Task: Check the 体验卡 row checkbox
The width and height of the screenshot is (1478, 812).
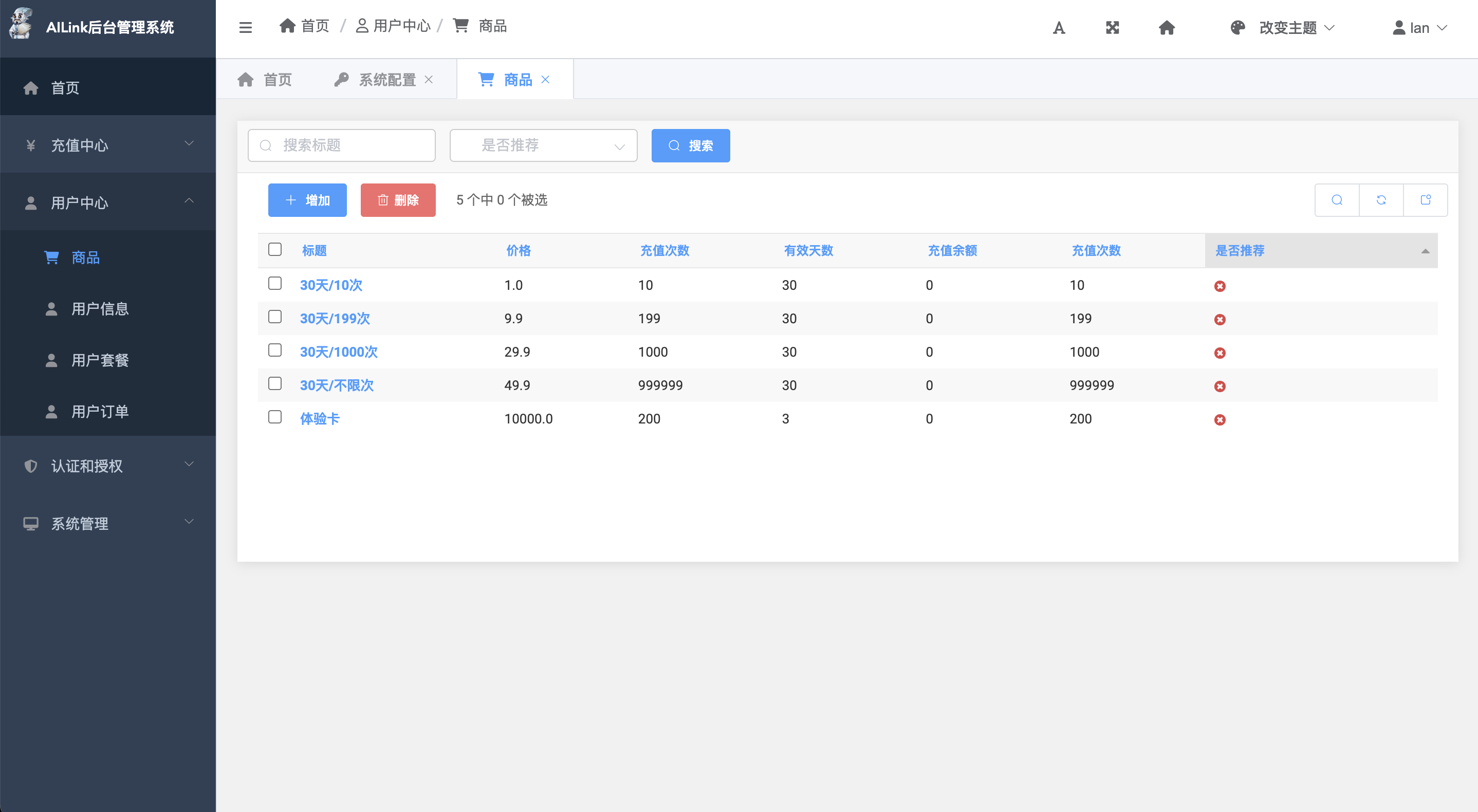Action: point(275,417)
